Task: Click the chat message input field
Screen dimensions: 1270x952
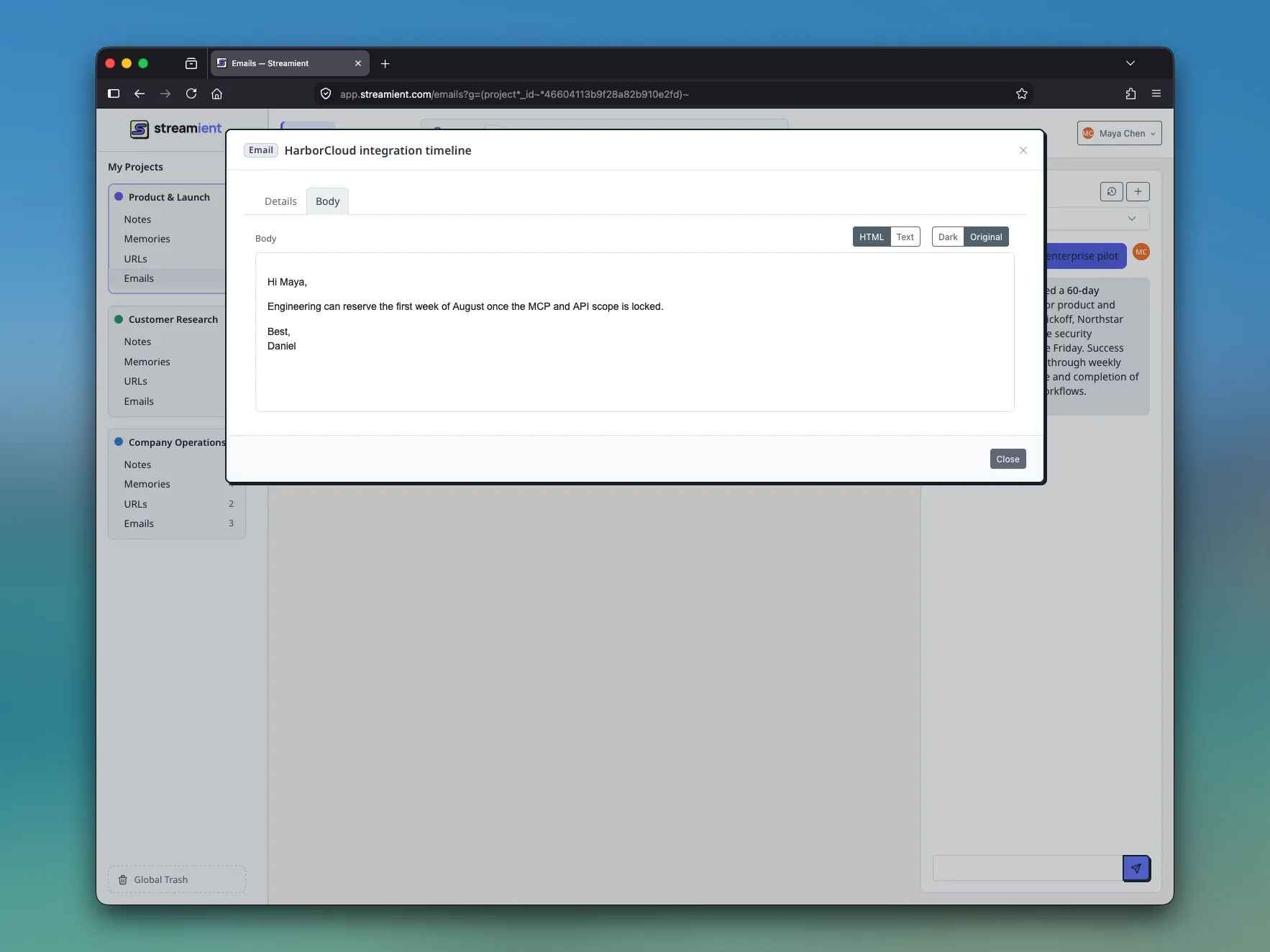Action: (x=1028, y=868)
